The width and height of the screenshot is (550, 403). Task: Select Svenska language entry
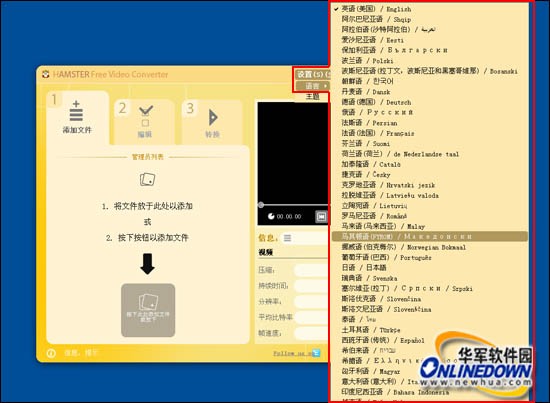(x=430, y=278)
